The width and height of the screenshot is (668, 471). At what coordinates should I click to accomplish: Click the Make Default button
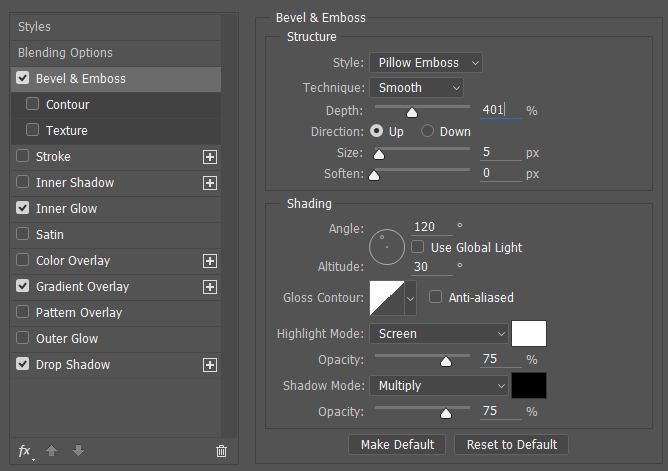pyautogui.click(x=397, y=445)
